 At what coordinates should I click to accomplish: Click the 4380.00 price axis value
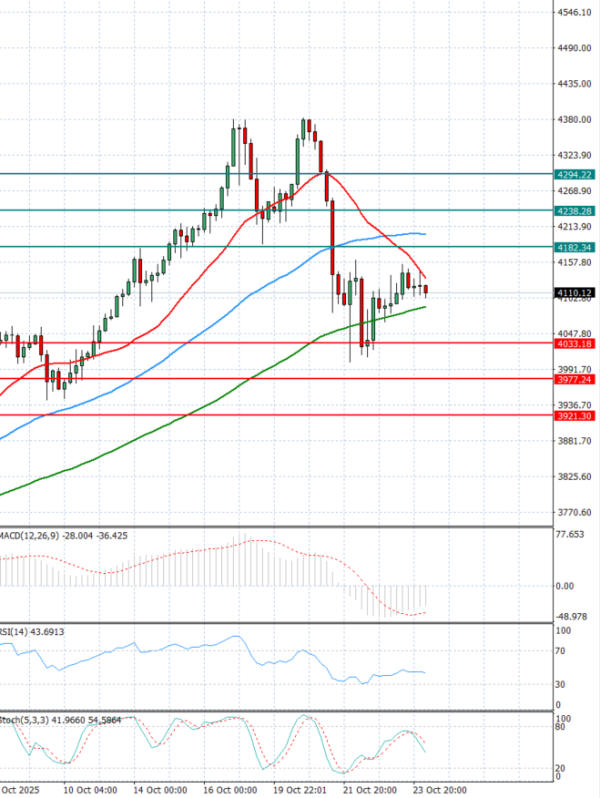click(574, 120)
